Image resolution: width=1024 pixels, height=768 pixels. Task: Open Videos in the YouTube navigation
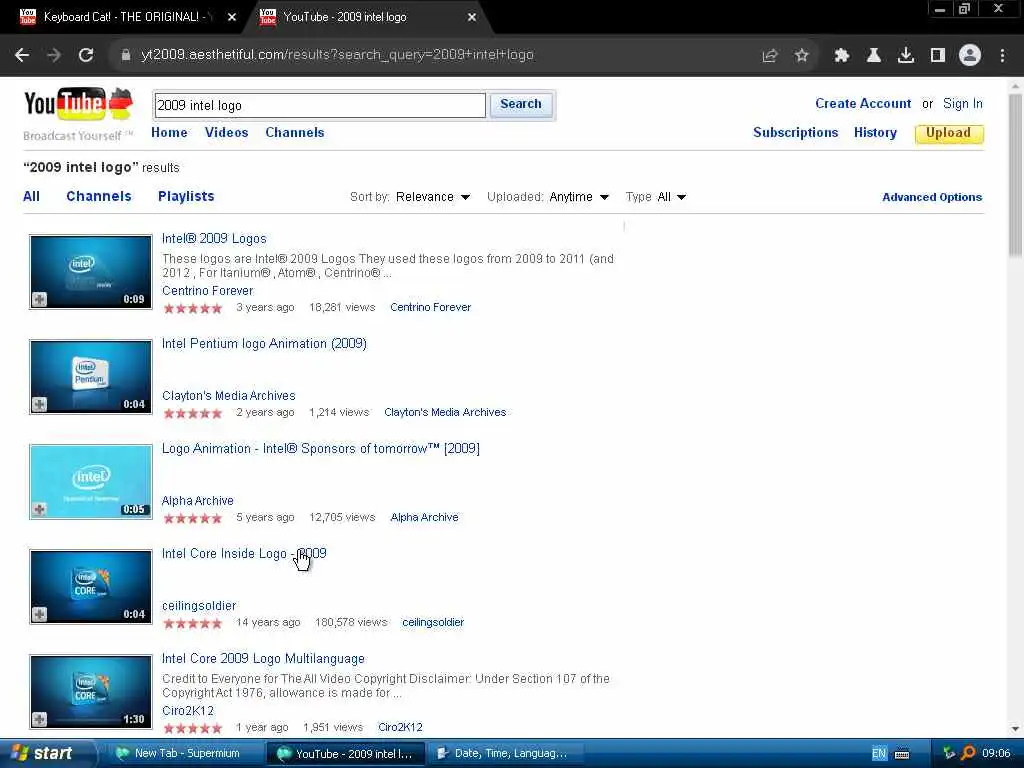(227, 133)
